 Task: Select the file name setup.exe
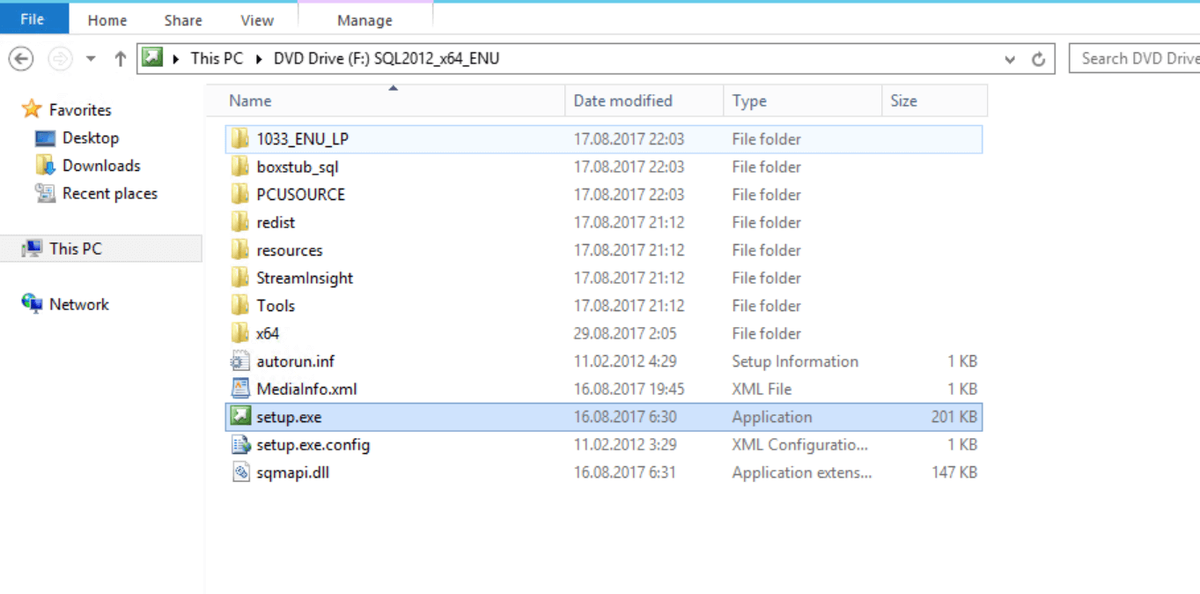pyautogui.click(x=289, y=417)
